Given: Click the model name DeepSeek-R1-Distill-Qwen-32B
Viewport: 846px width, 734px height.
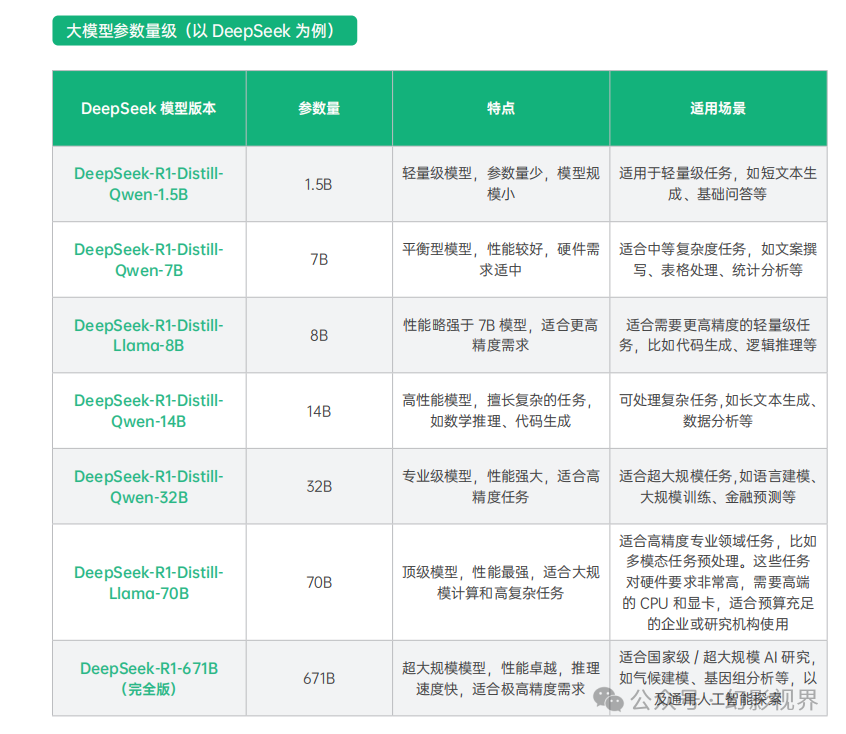Looking at the screenshot, I should tap(149, 486).
